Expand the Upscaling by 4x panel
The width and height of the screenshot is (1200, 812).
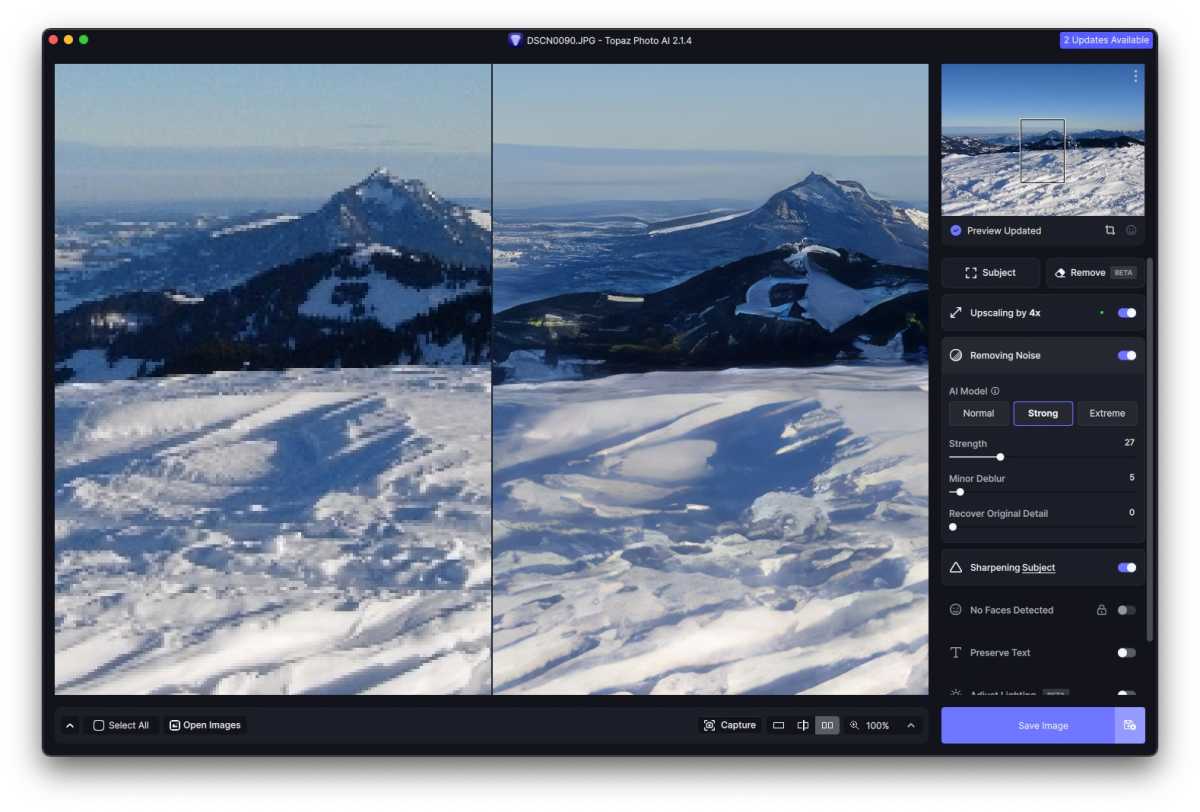click(1043, 313)
